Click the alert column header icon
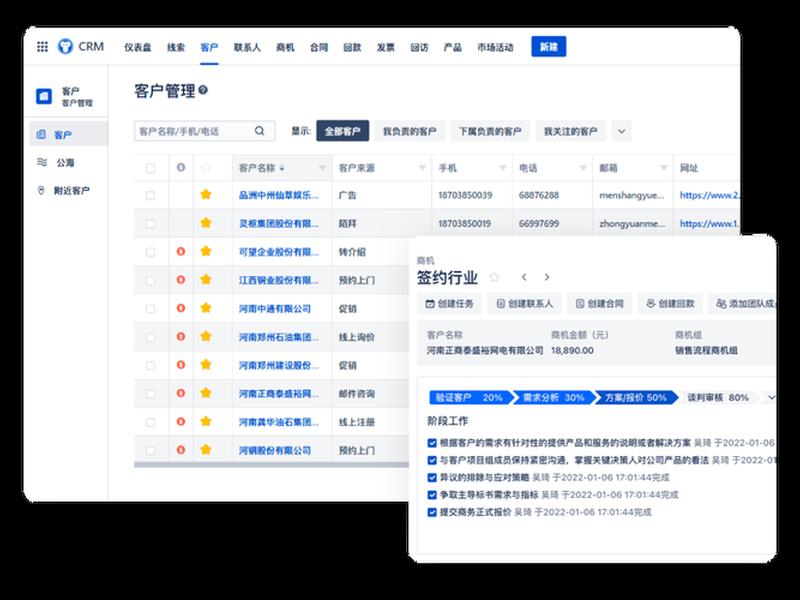The width and height of the screenshot is (800, 600). tap(181, 167)
